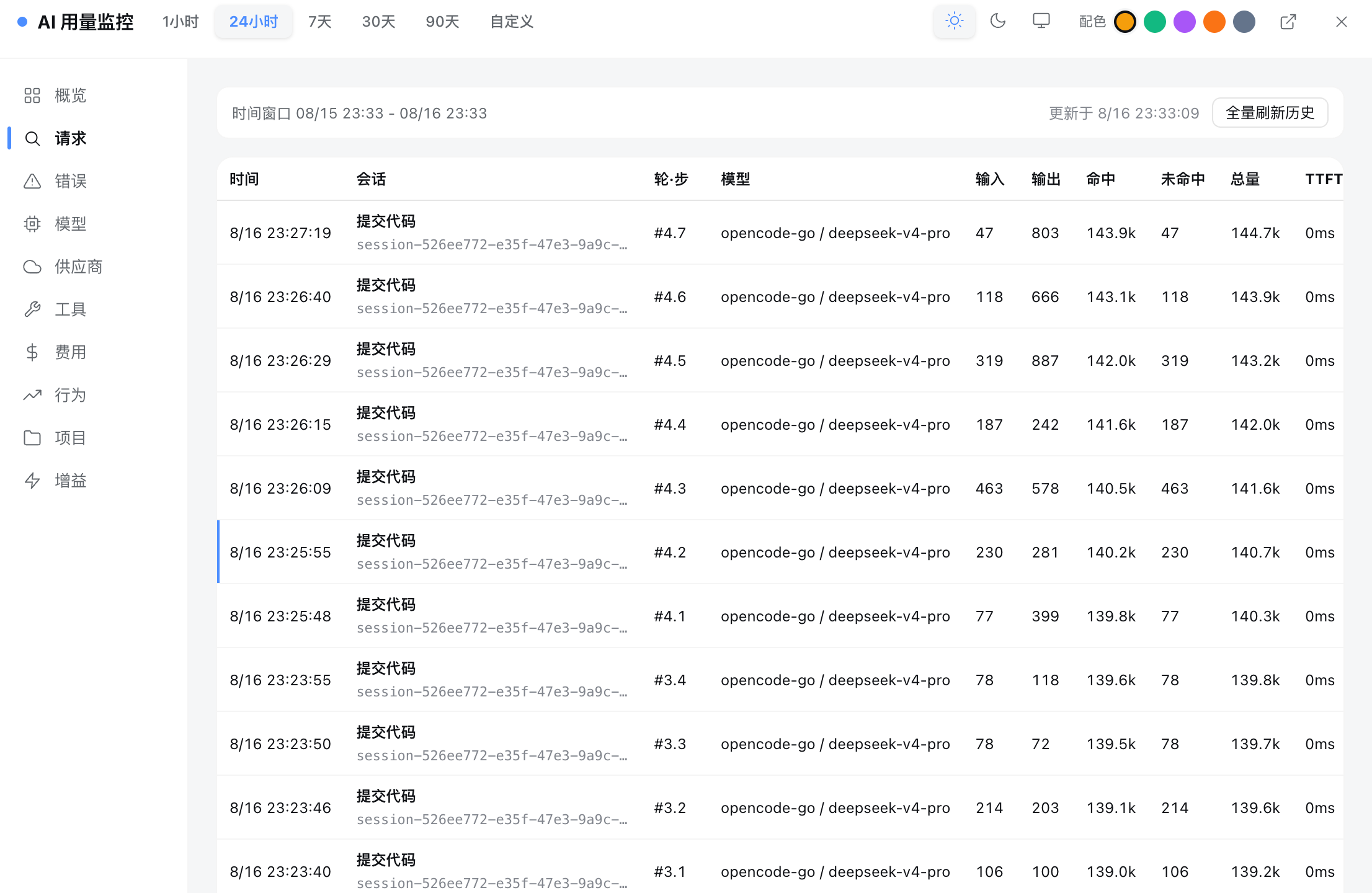
Task: Open the request row at 8/16 23:26:09
Action: (x=780, y=489)
